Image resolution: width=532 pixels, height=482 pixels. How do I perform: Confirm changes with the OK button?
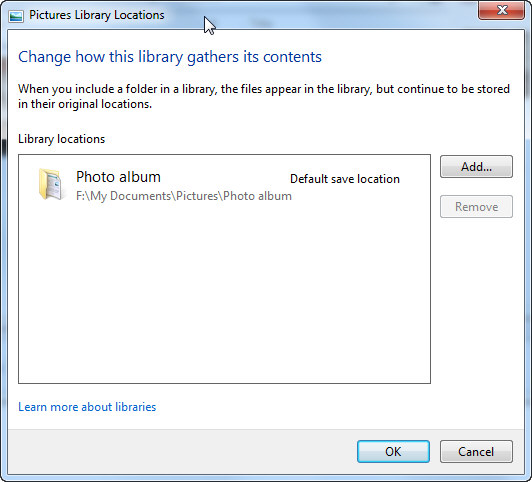coord(393,451)
